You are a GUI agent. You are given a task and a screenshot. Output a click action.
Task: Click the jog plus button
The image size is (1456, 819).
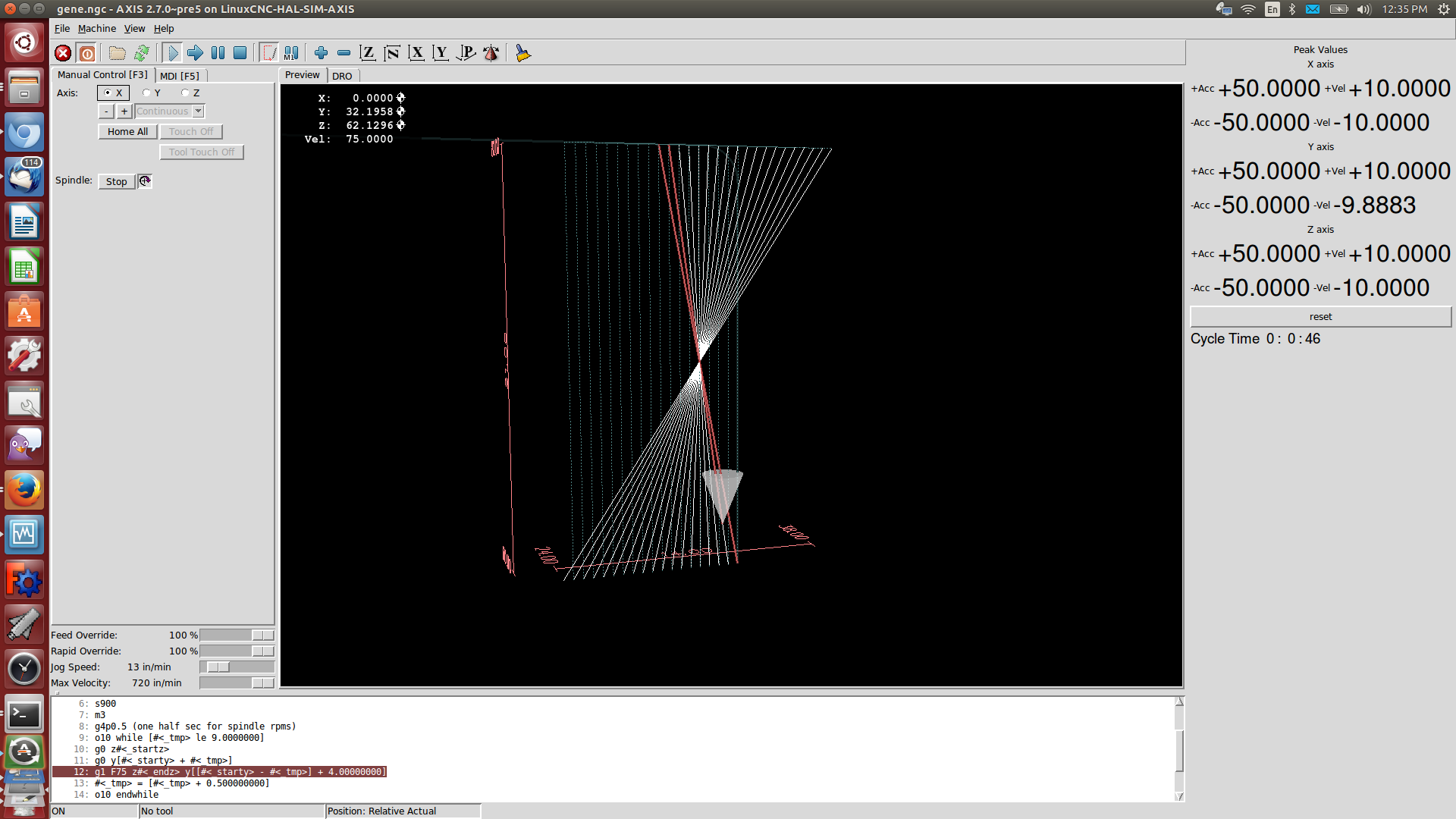[x=124, y=111]
